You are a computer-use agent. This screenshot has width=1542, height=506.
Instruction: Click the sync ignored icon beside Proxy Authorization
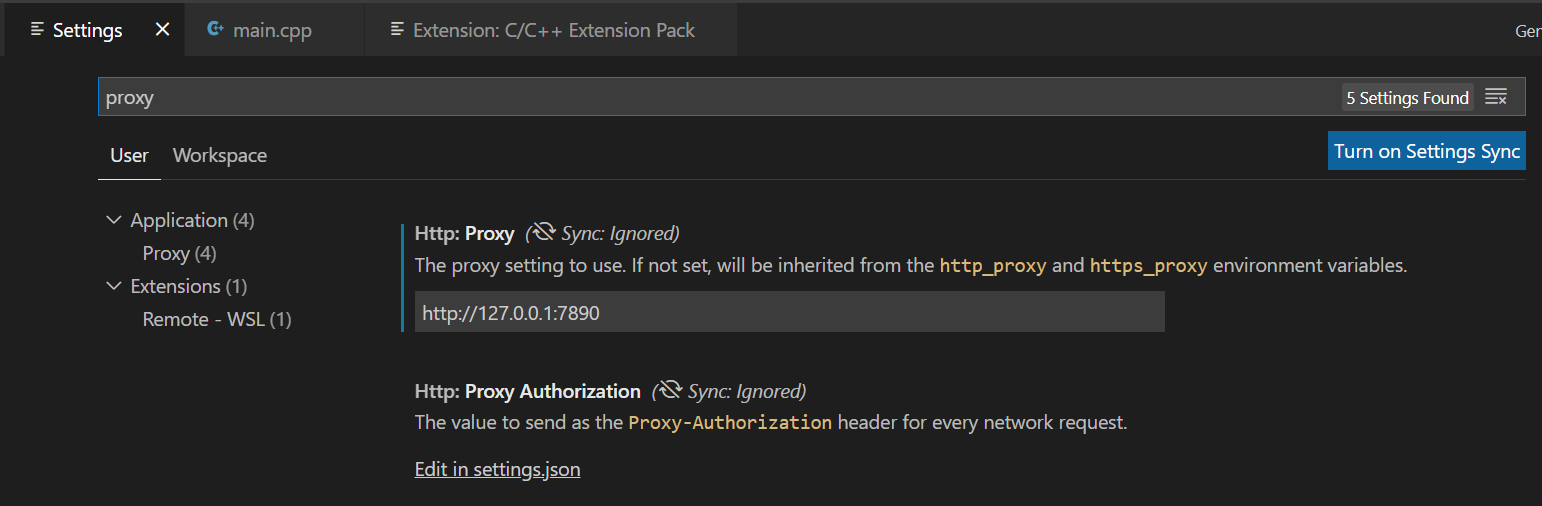pyautogui.click(x=670, y=391)
